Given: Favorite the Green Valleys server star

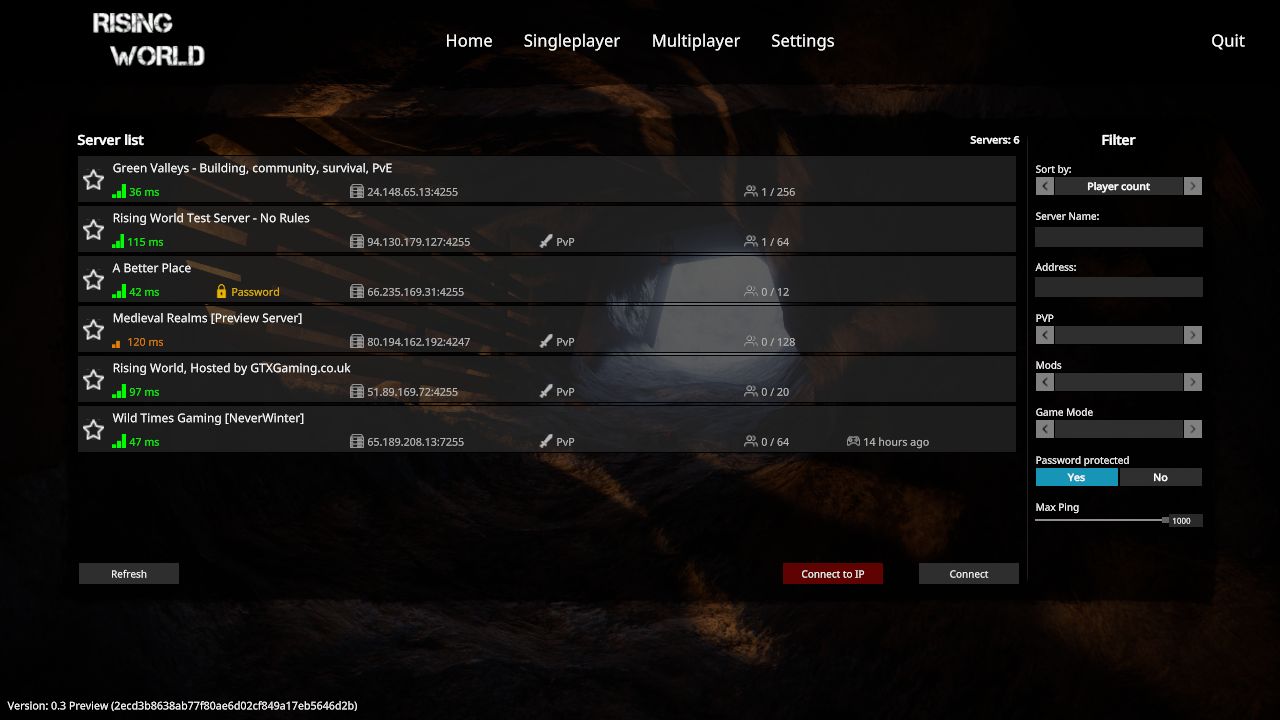Looking at the screenshot, I should [93, 180].
